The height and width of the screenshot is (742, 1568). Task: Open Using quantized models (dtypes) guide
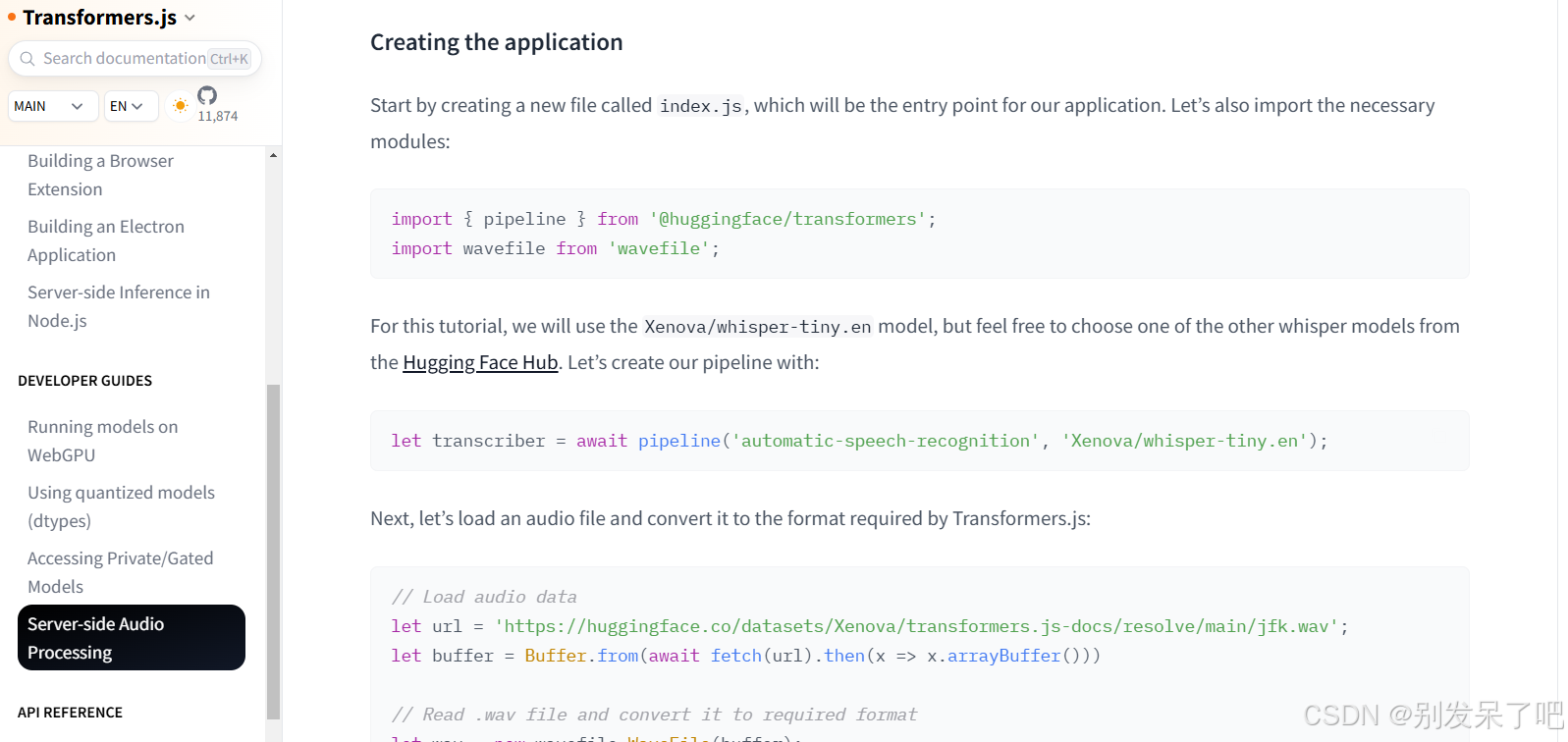click(121, 506)
